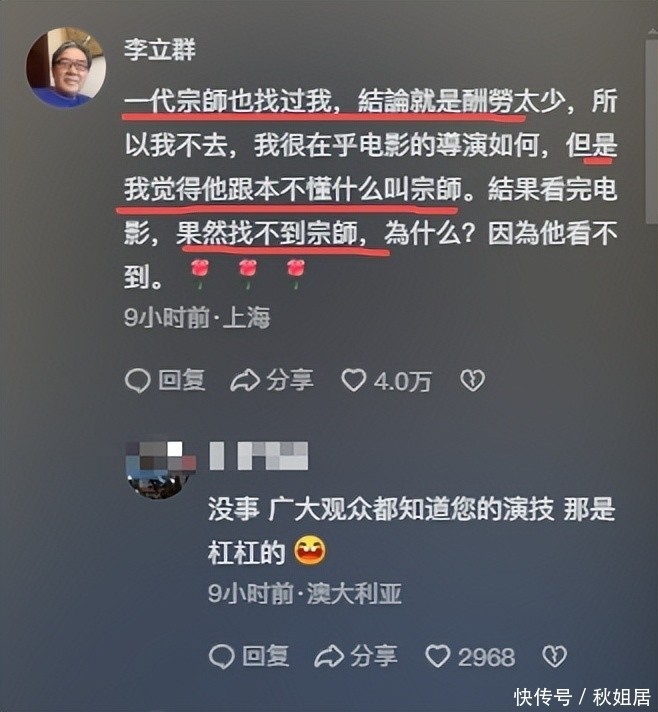Click the reply speech-bubble icon under 李立群's comment
The image size is (658, 712).
click(137, 381)
